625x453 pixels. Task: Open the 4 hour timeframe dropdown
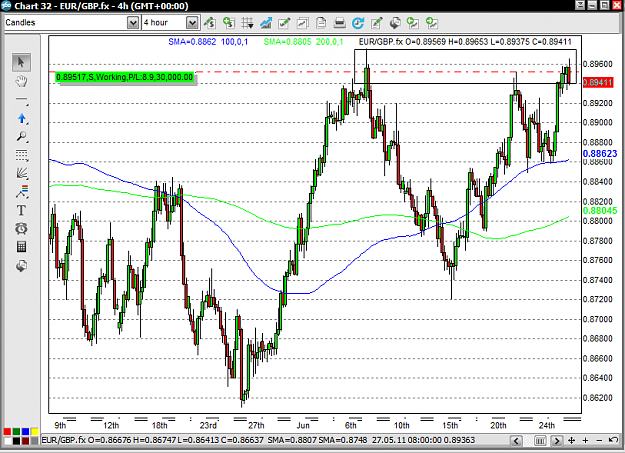click(193, 23)
